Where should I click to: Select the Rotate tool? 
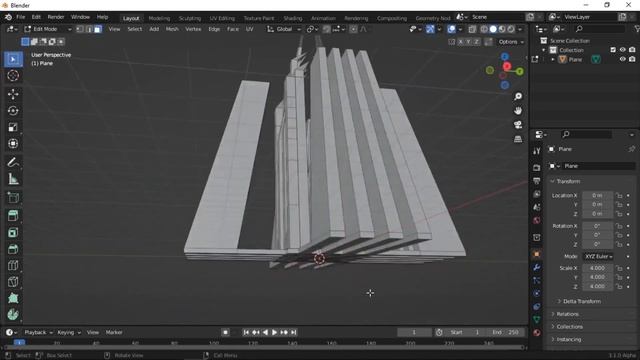coord(13,111)
